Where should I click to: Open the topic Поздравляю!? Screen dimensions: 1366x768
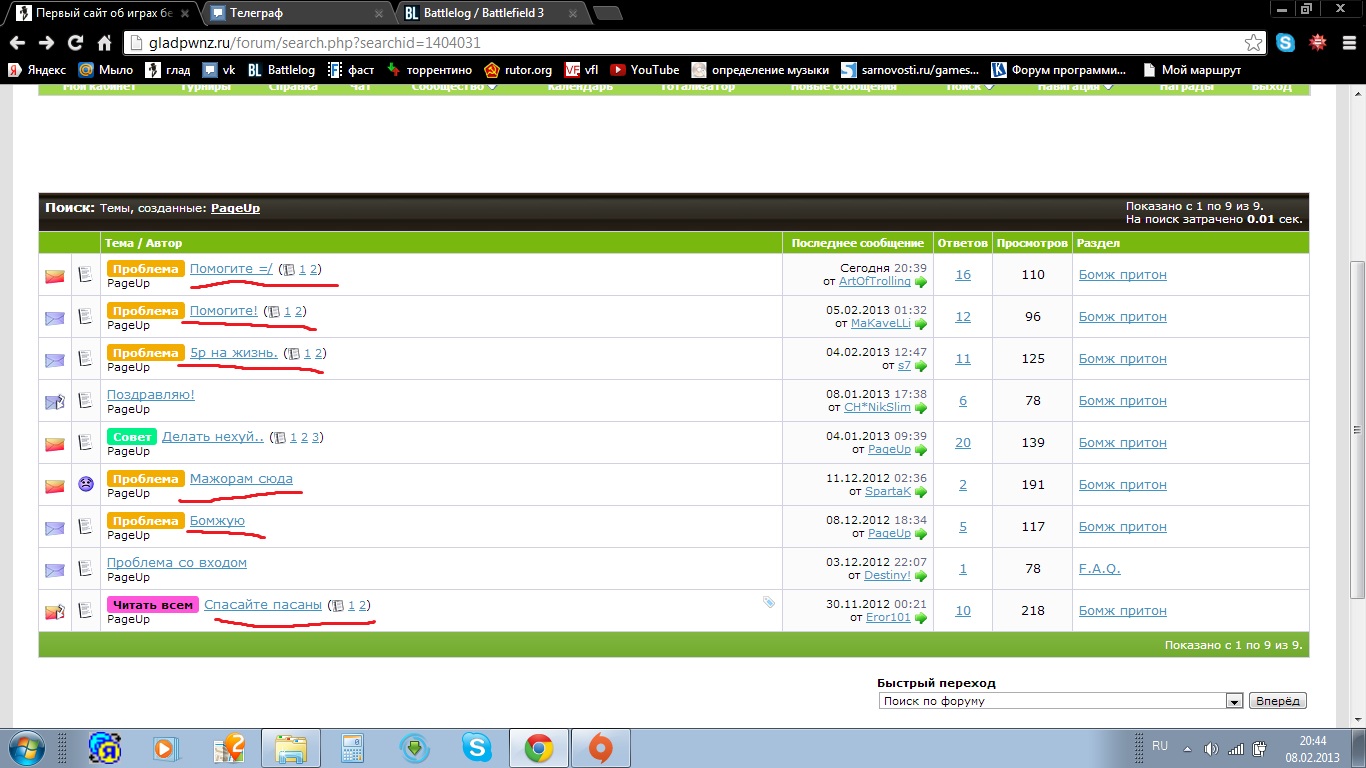151,395
